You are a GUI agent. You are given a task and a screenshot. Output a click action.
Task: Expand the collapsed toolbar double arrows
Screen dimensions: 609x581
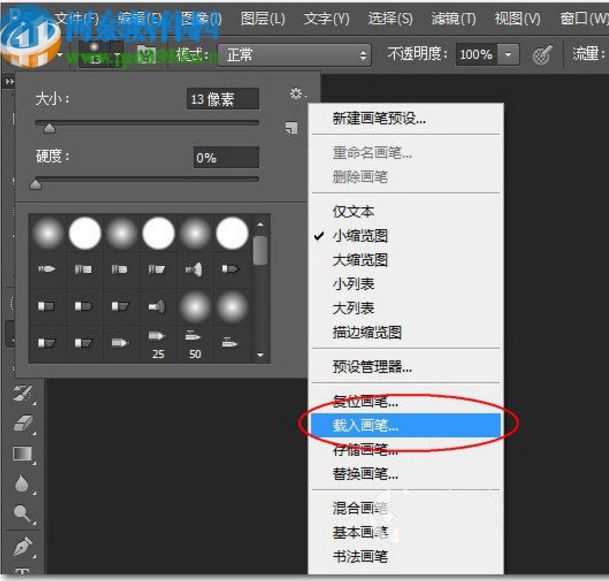click(9, 82)
